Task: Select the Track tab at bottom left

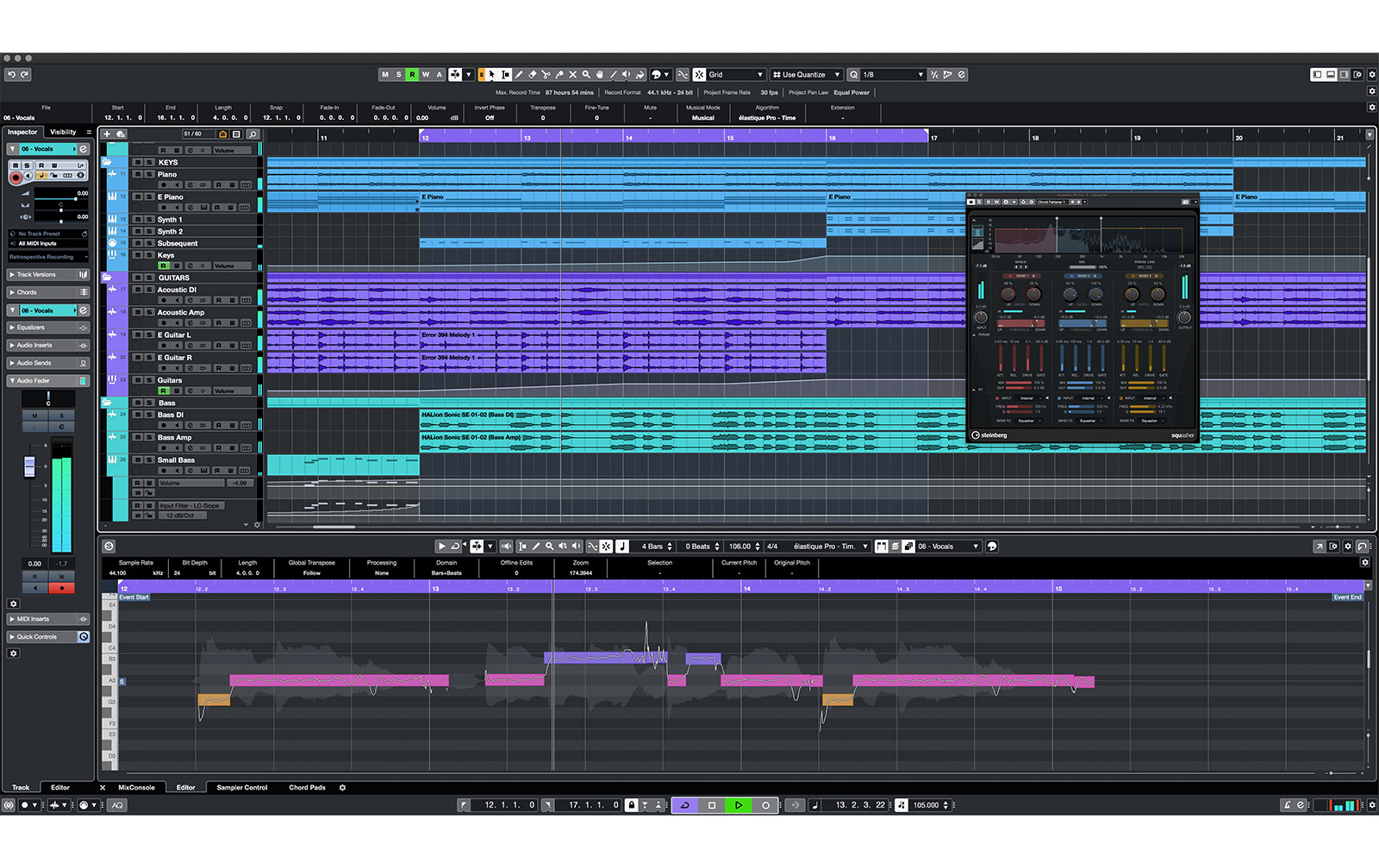Action: (21, 788)
